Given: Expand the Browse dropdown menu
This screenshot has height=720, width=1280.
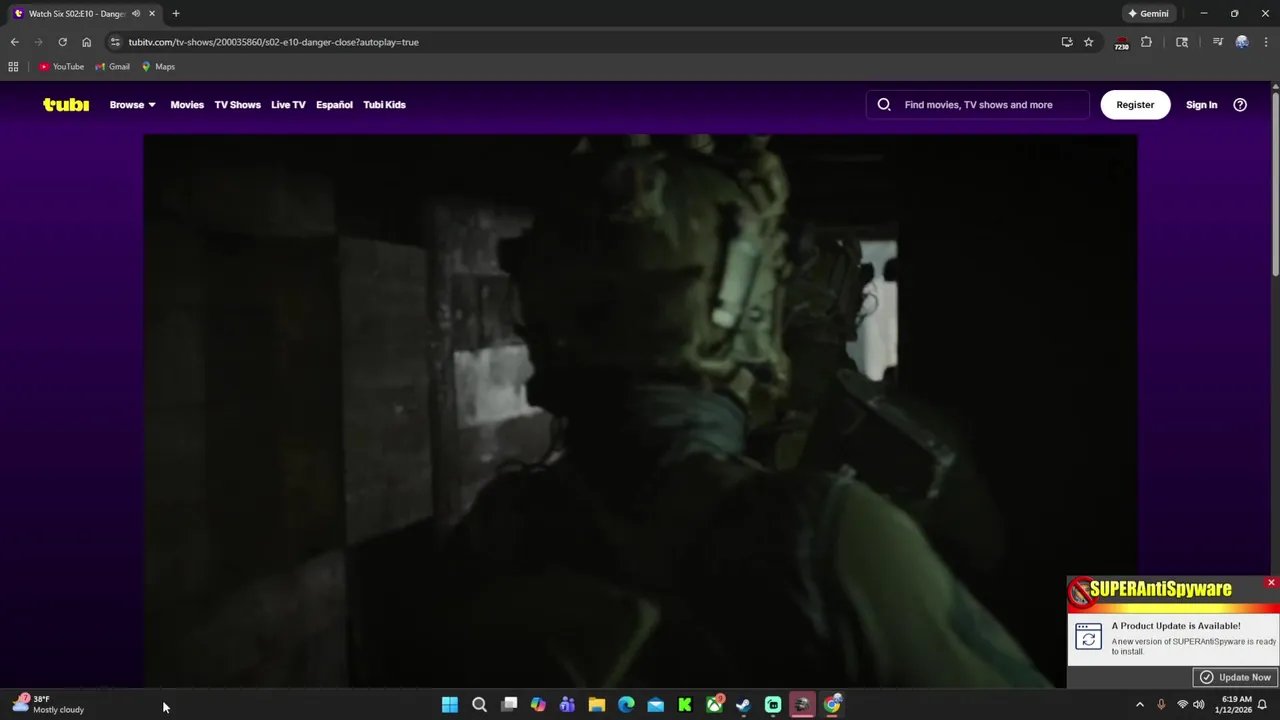Looking at the screenshot, I should point(132,105).
